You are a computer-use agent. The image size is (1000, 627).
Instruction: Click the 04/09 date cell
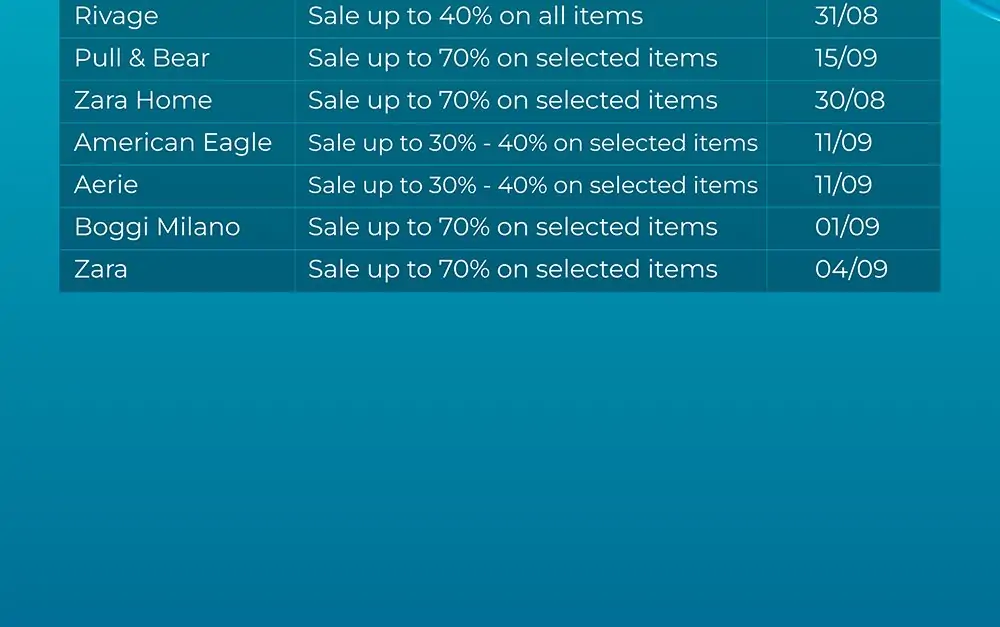point(853,270)
